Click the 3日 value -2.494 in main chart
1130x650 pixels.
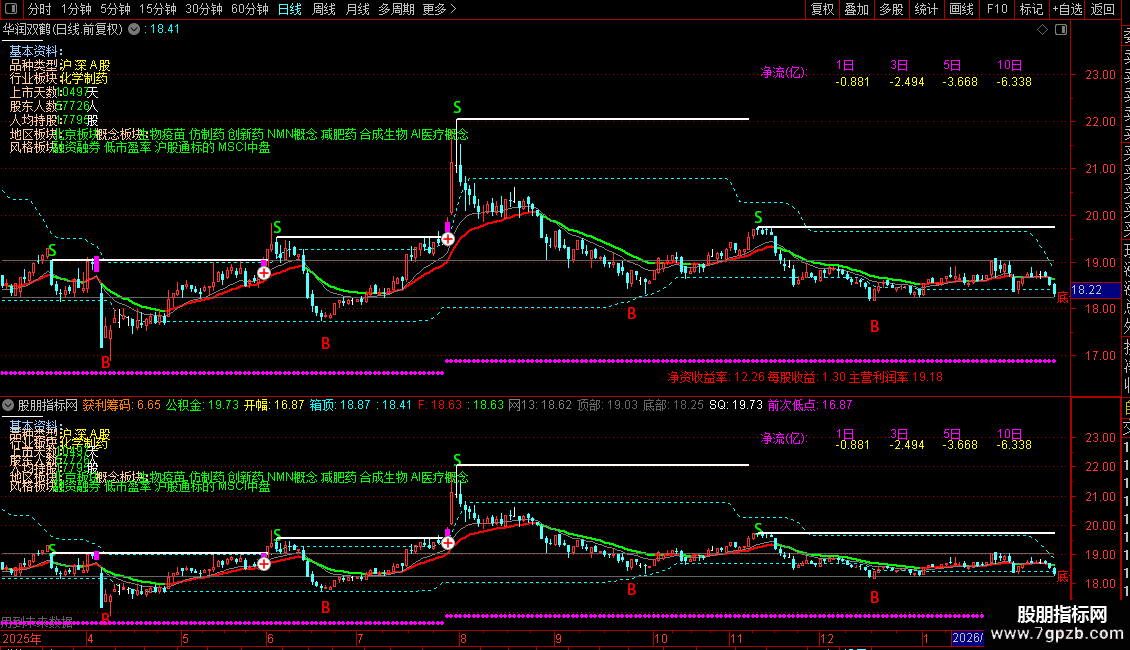(907, 81)
